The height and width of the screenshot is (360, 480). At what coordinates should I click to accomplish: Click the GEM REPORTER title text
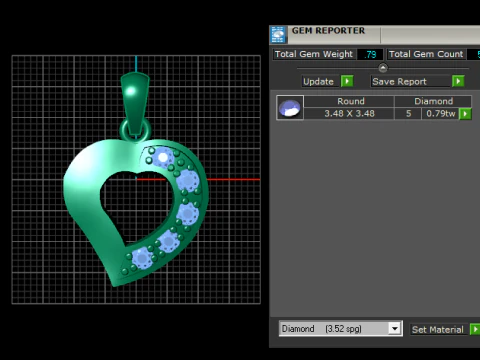click(x=328, y=31)
